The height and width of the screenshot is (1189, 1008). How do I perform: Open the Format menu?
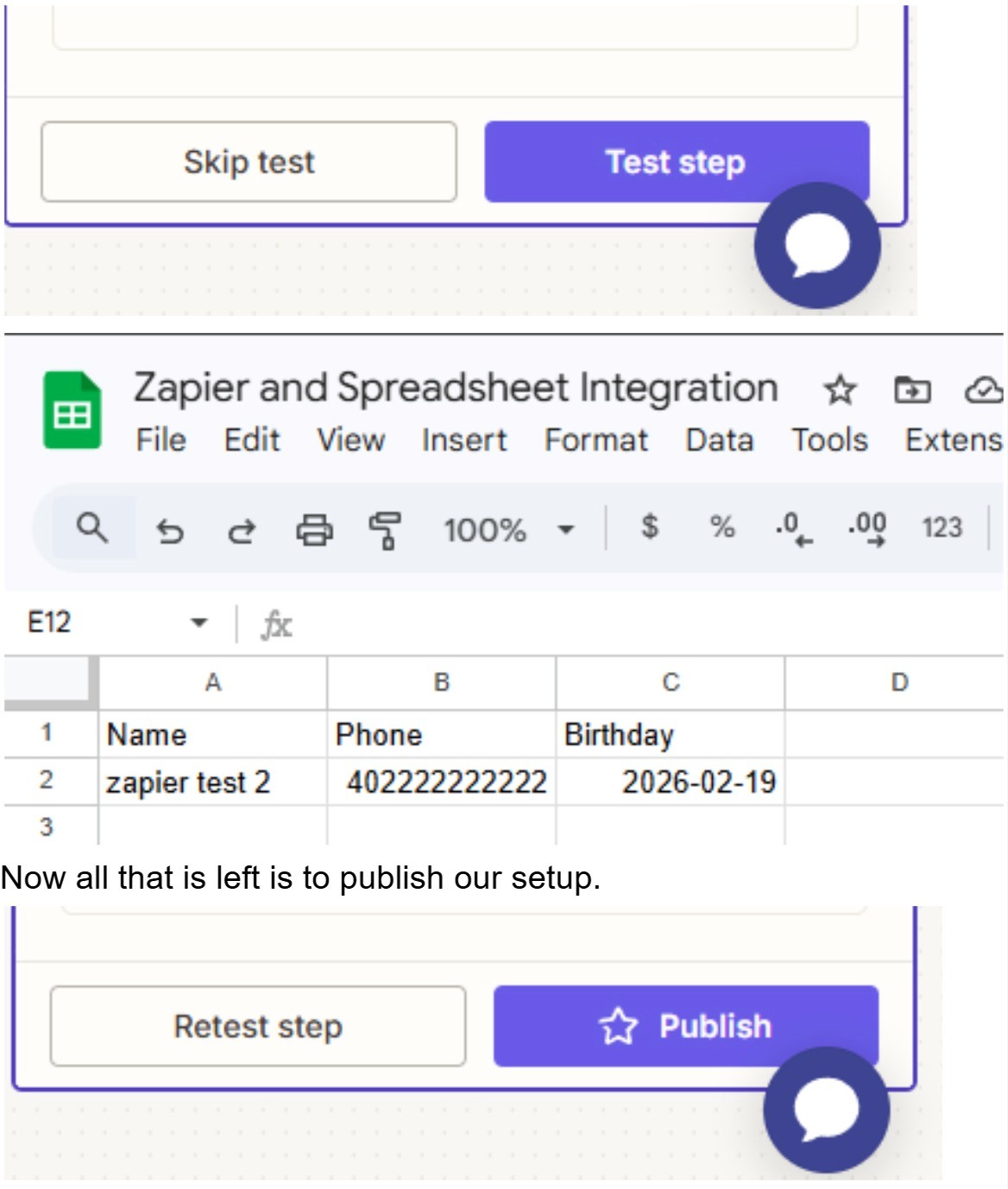[596, 440]
